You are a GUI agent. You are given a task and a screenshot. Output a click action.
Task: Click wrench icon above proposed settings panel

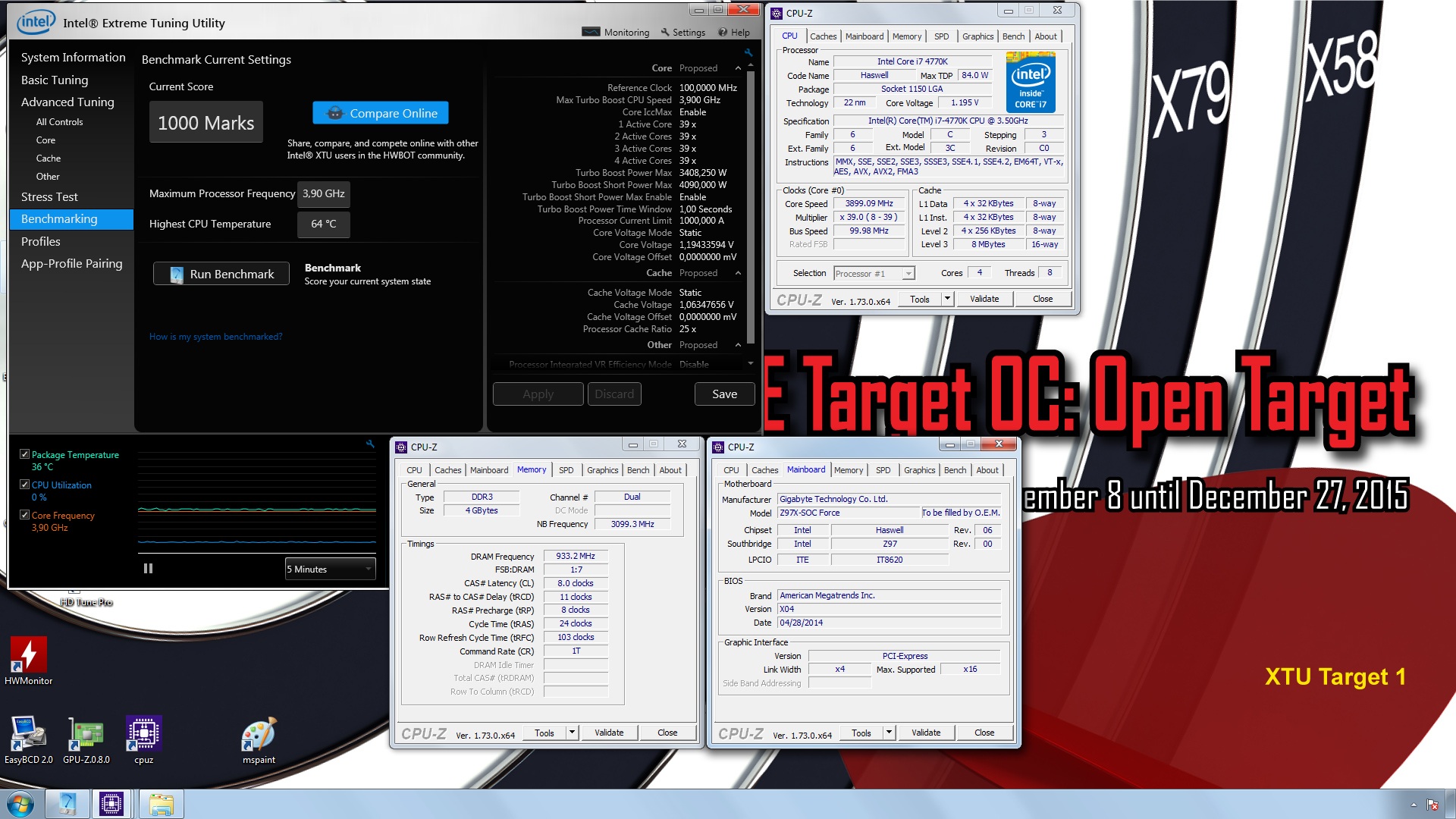(748, 52)
